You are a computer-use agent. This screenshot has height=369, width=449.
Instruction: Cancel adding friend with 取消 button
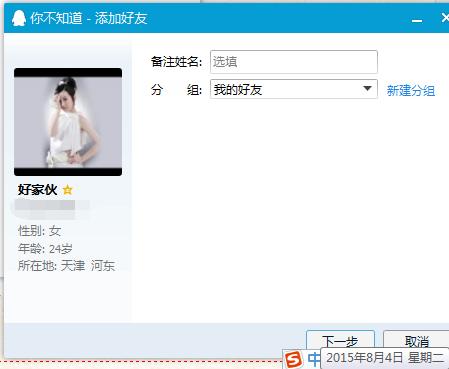click(416, 340)
